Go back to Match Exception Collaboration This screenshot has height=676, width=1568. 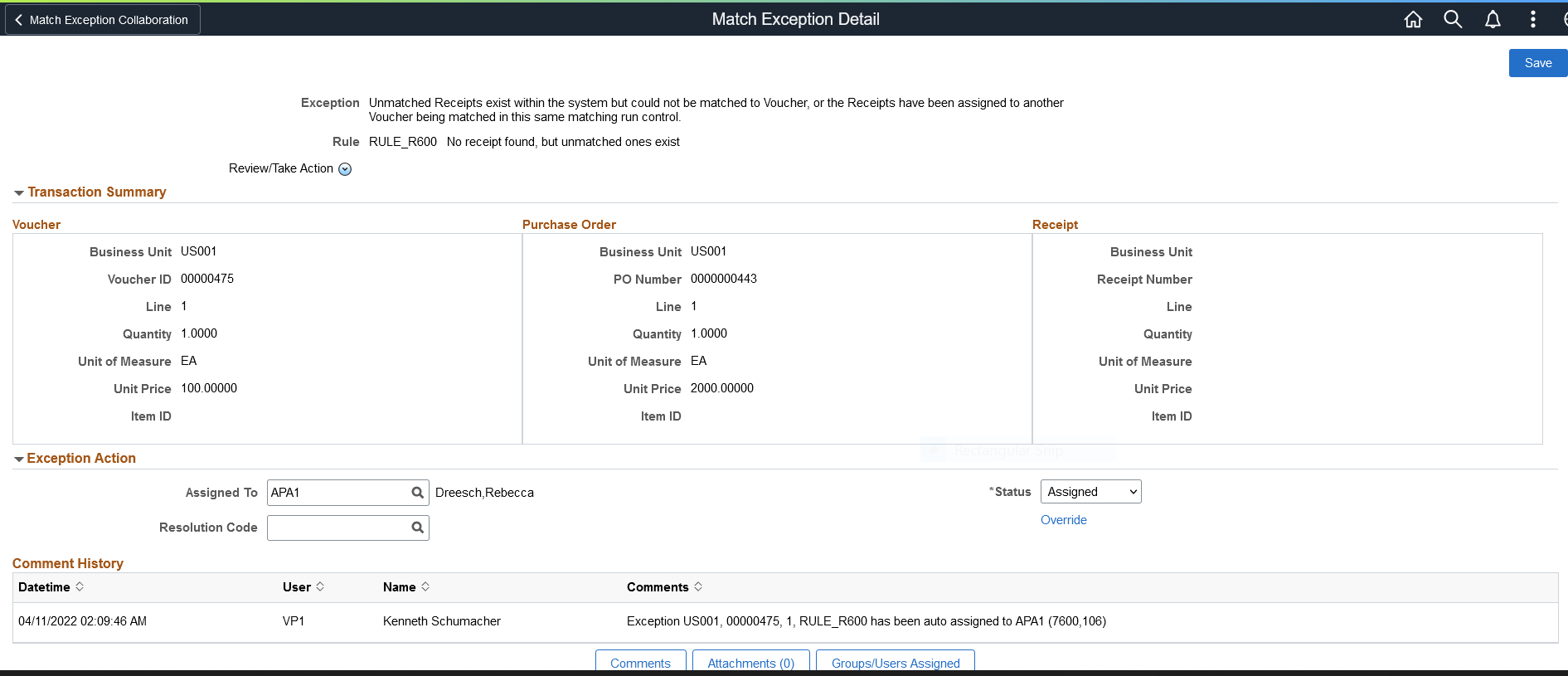[x=102, y=20]
